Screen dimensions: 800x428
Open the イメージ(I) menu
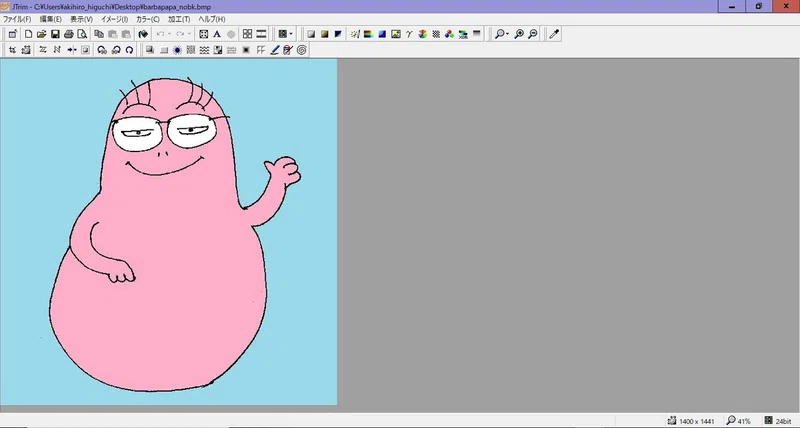pyautogui.click(x=114, y=19)
